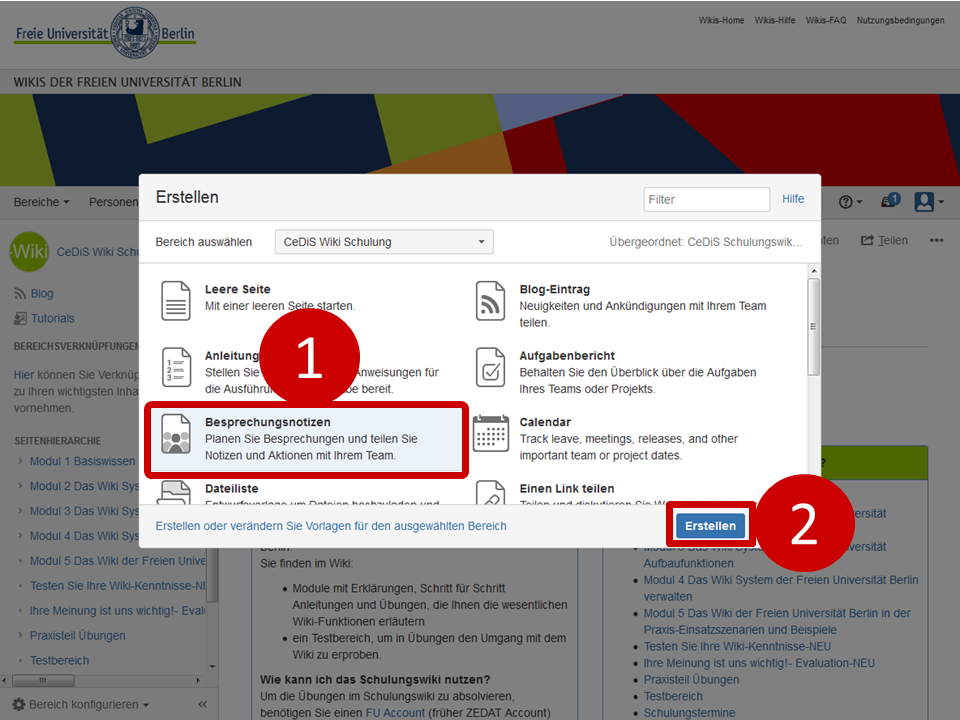Expand Modul 4 Das Wiki tree item

(20, 536)
